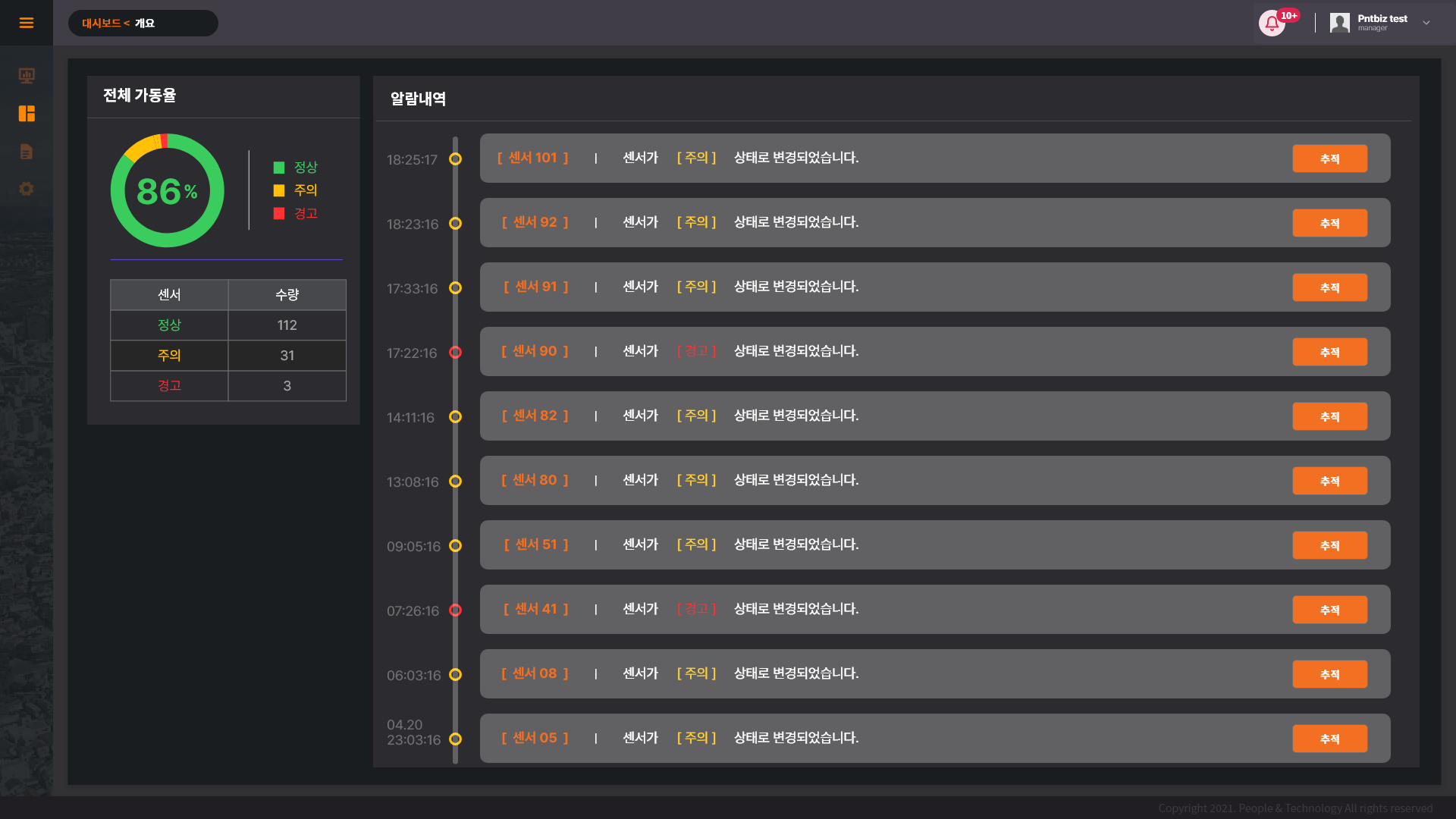Image resolution: width=1456 pixels, height=819 pixels.
Task: Click the 86% donut gauge chart
Action: [x=168, y=190]
